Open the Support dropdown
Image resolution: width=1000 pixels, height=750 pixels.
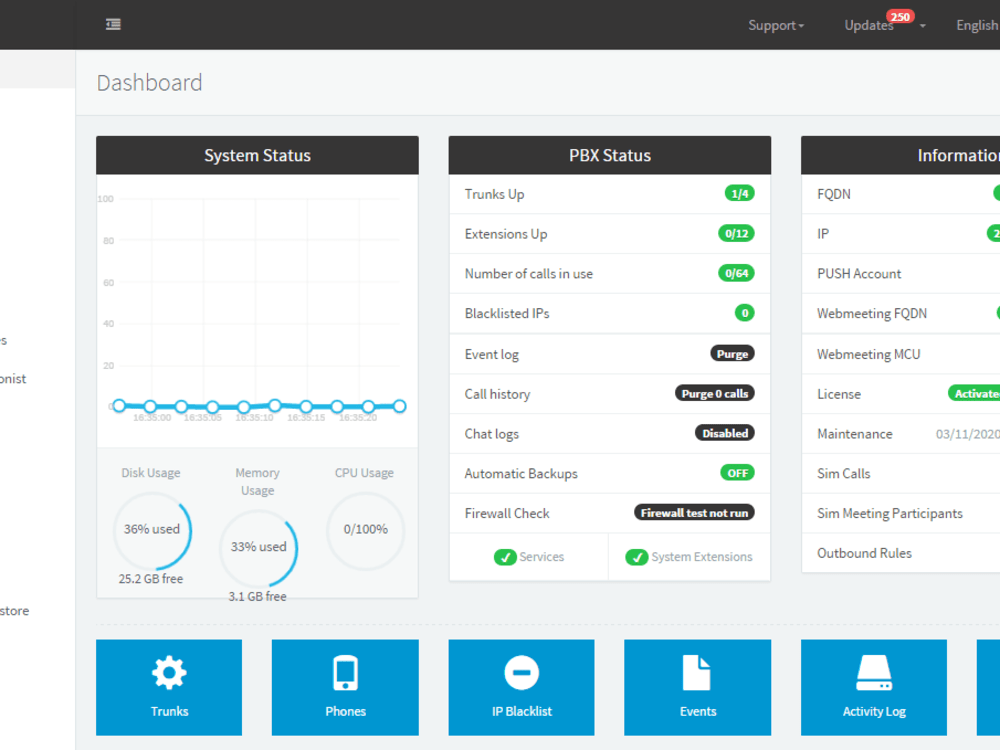coord(775,25)
